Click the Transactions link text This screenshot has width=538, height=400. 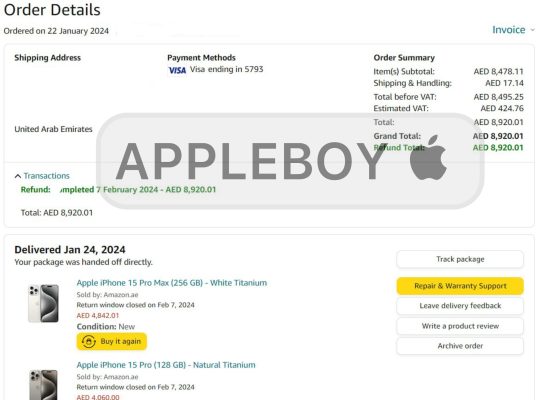pyautogui.click(x=46, y=176)
